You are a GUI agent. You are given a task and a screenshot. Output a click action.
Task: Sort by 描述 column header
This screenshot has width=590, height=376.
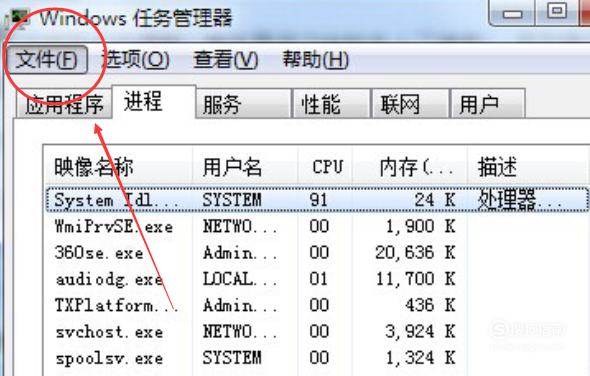coord(528,167)
